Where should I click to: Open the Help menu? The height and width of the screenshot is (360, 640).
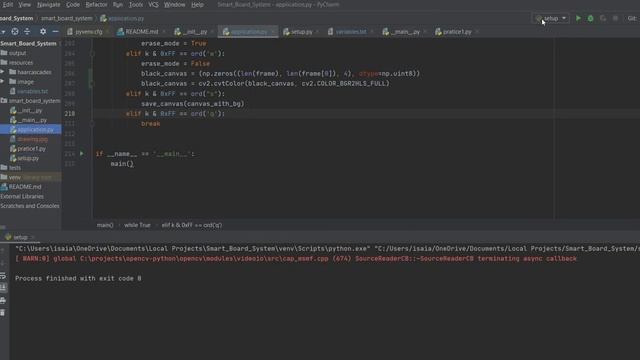pos(198,5)
